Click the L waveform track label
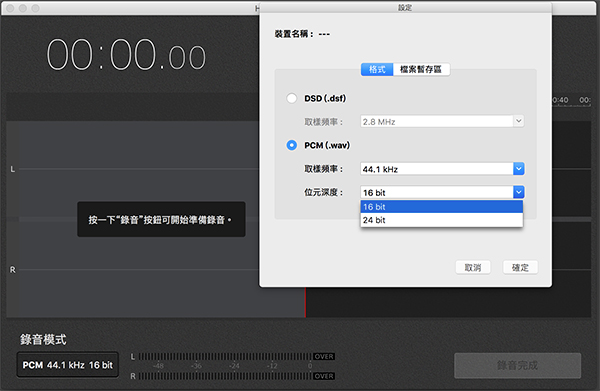Image resolution: width=600 pixels, height=391 pixels. pyautogui.click(x=13, y=169)
